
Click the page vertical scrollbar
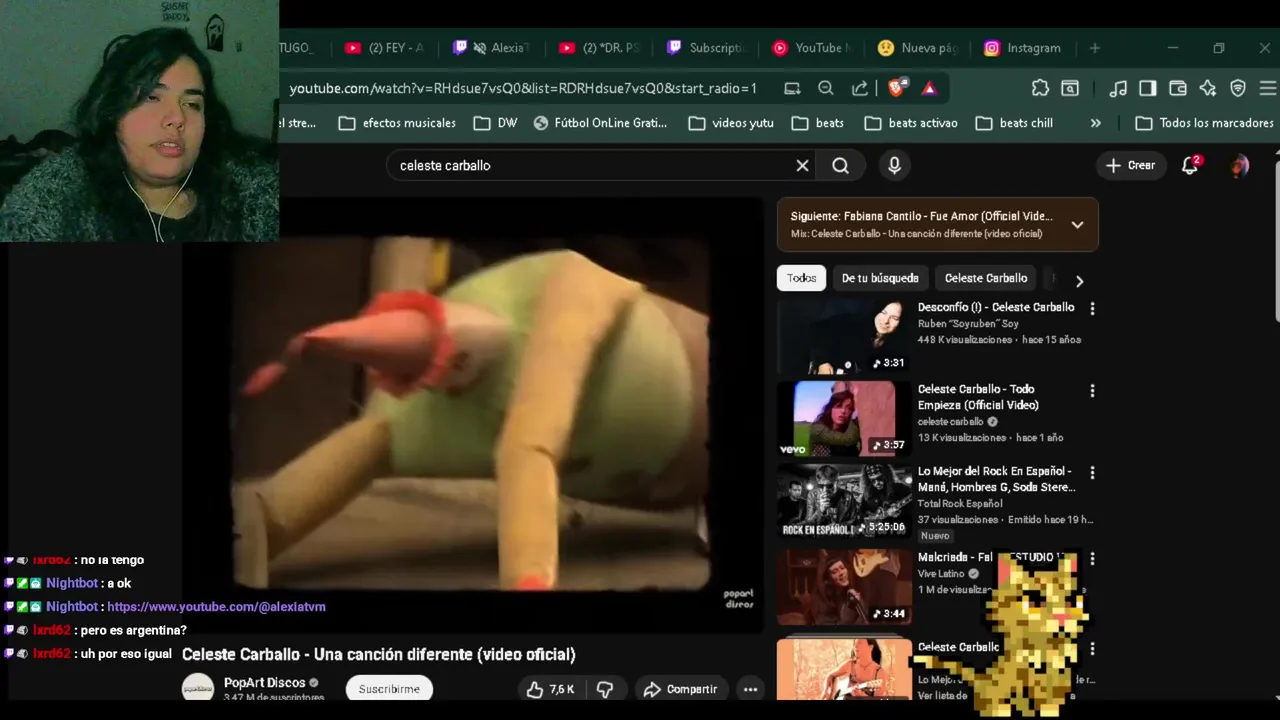pyautogui.click(x=1275, y=240)
